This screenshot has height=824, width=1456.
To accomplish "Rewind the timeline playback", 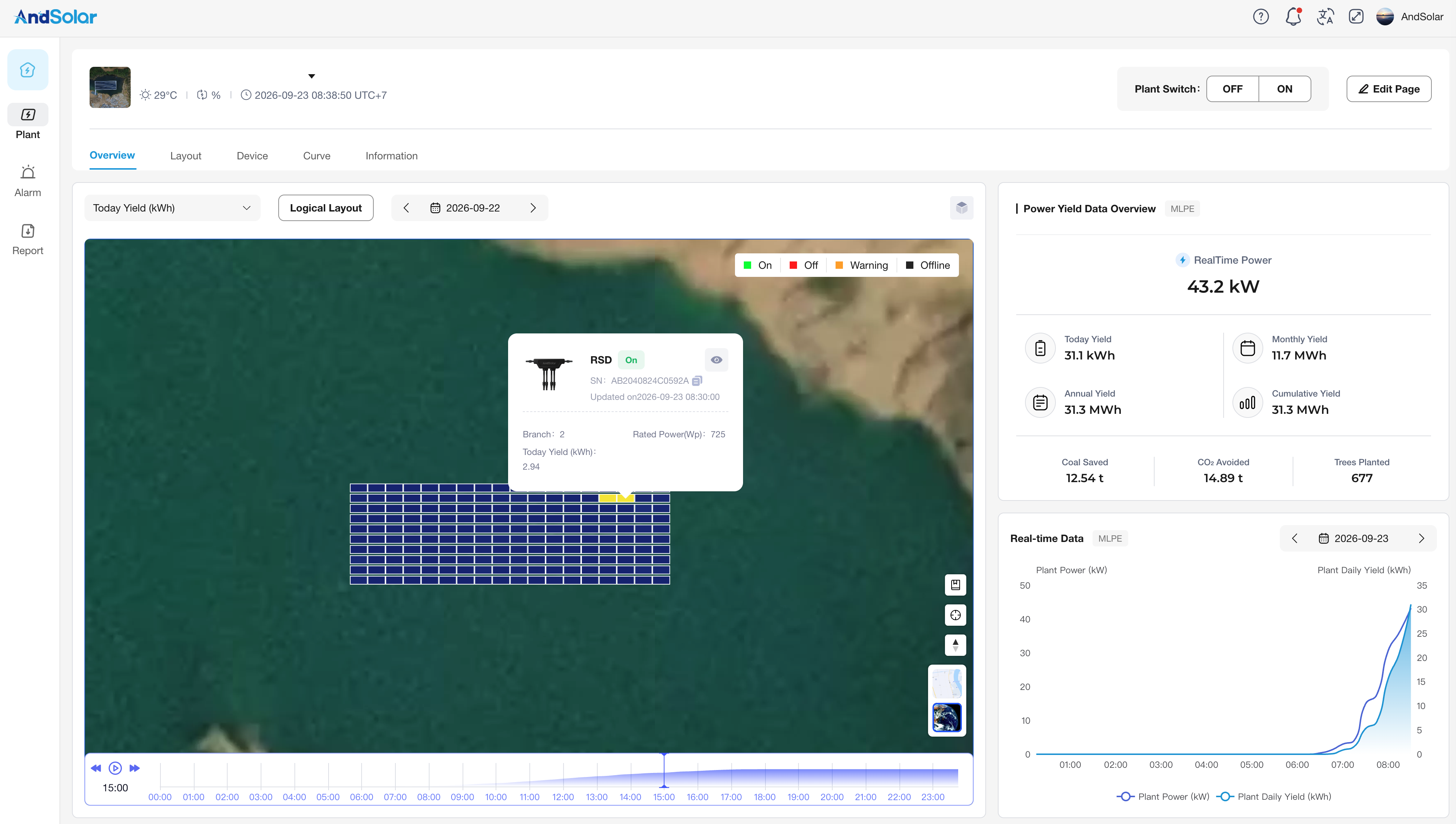I will (95, 768).
